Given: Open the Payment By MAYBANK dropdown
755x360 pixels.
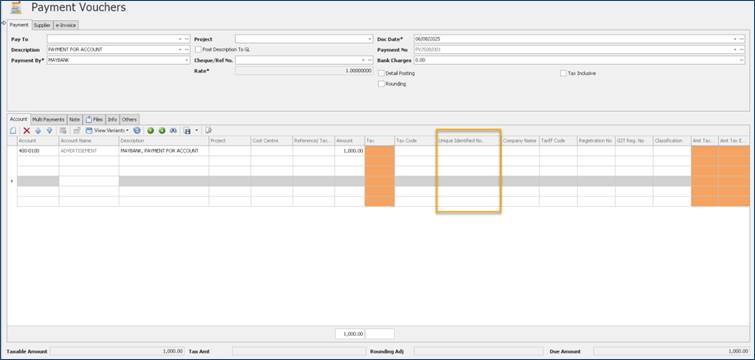Looking at the screenshot, I should tap(187, 61).
